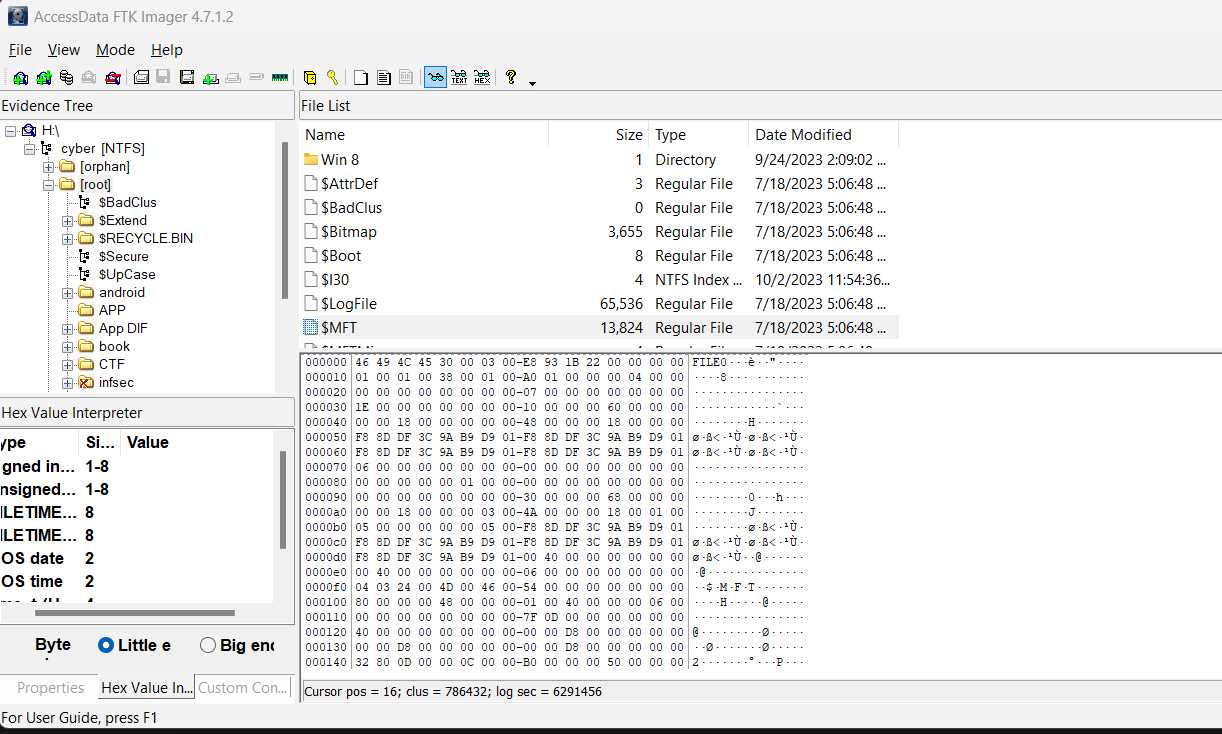Select the Little endian radio button

pos(106,645)
